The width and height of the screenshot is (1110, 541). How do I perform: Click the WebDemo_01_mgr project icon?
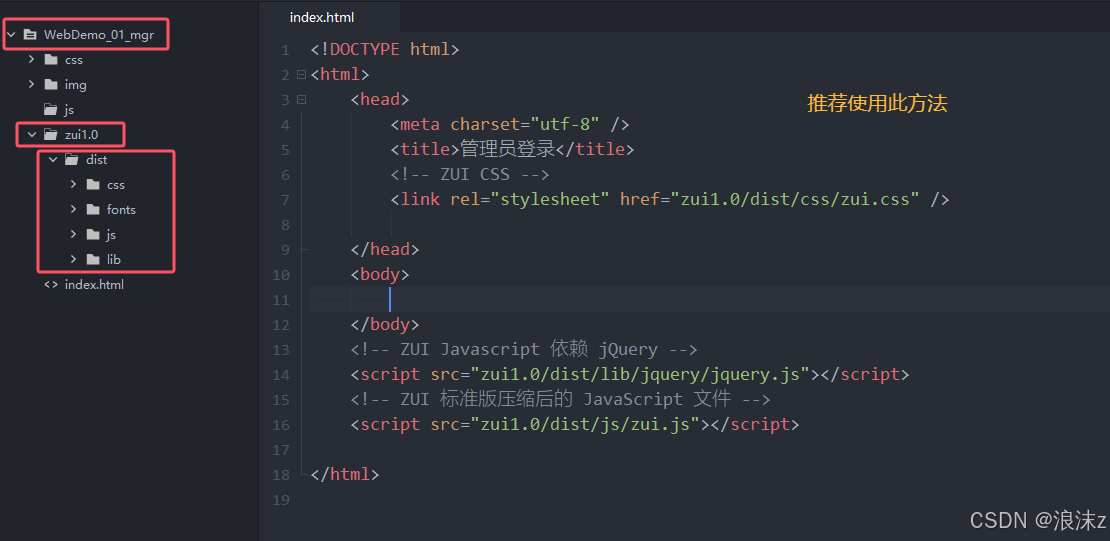tap(30, 34)
